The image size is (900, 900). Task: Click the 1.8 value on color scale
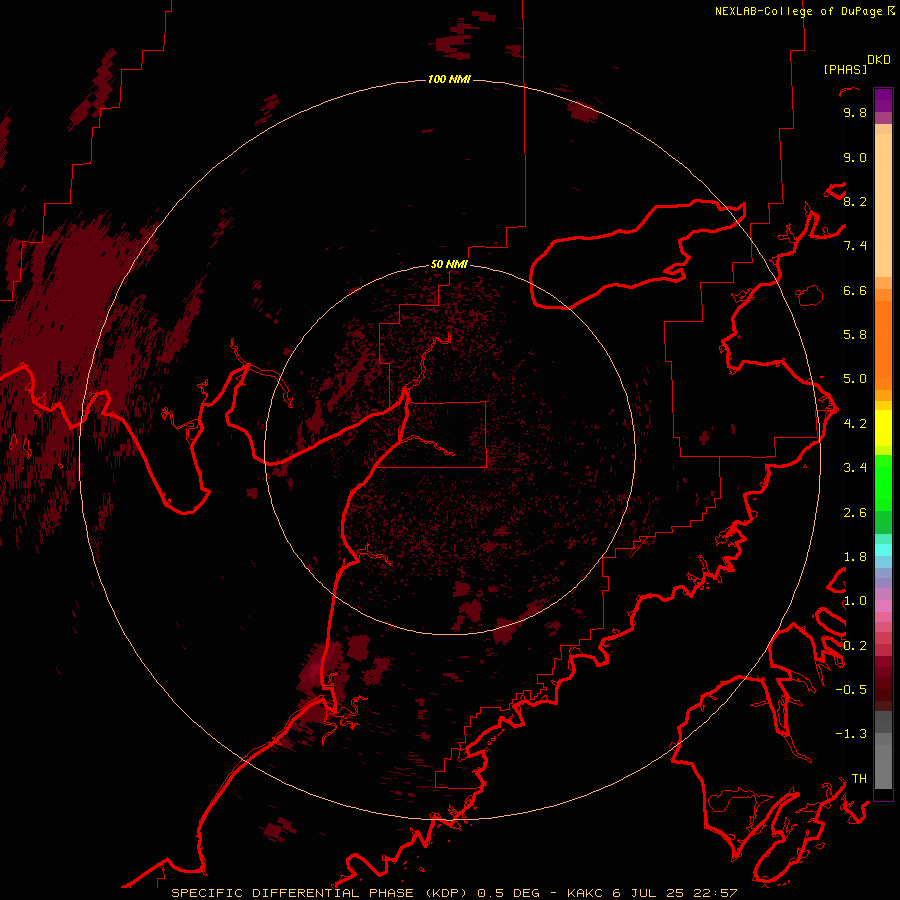tap(855, 557)
